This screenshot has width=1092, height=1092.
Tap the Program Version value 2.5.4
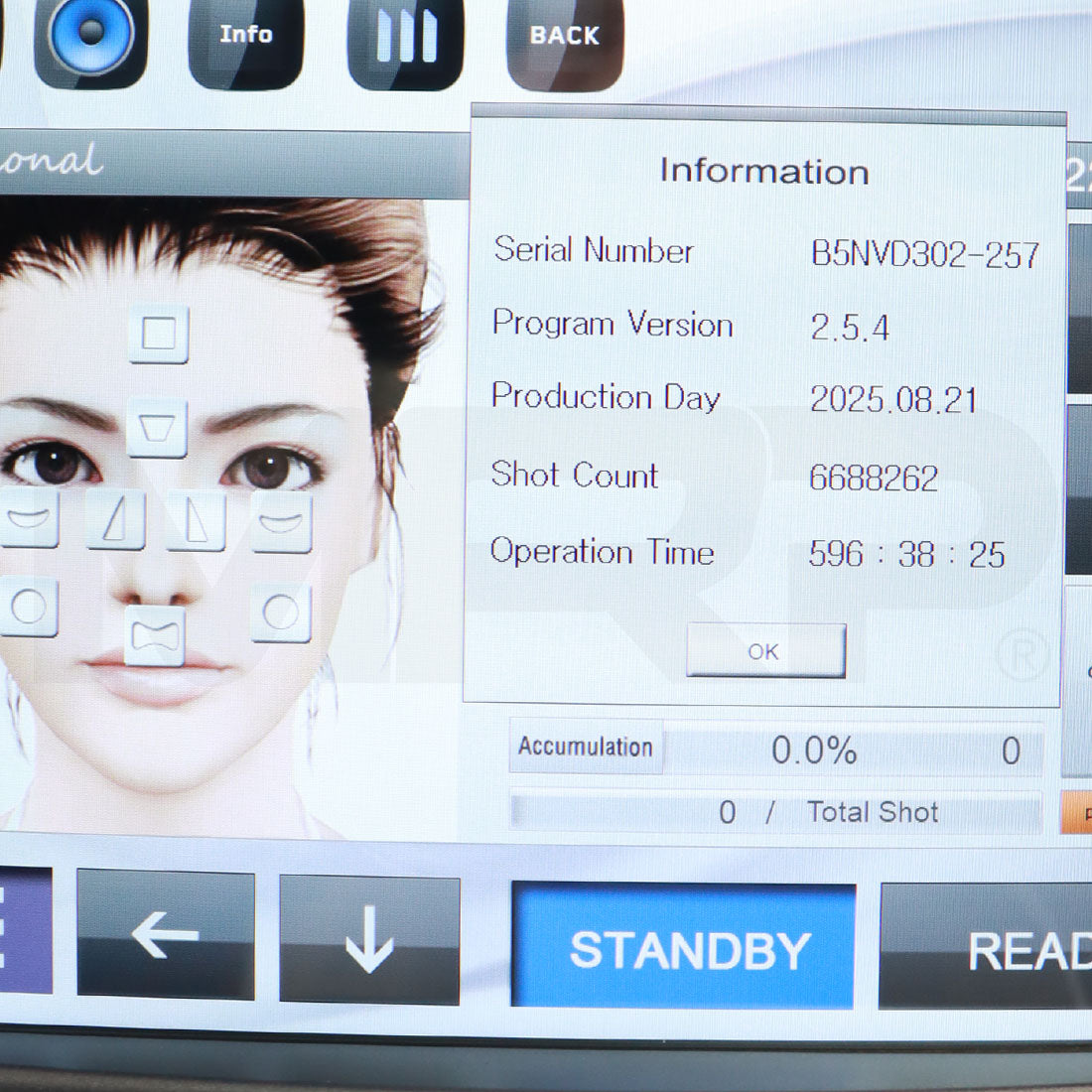850,328
